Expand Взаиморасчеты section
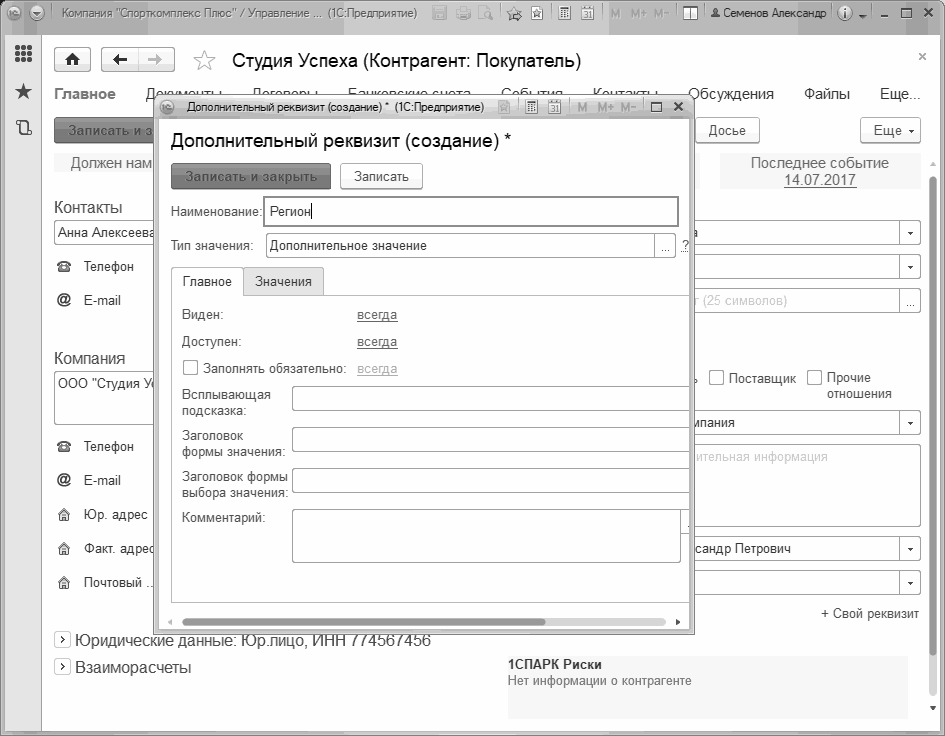This screenshot has height=736, width=945. tap(62, 667)
